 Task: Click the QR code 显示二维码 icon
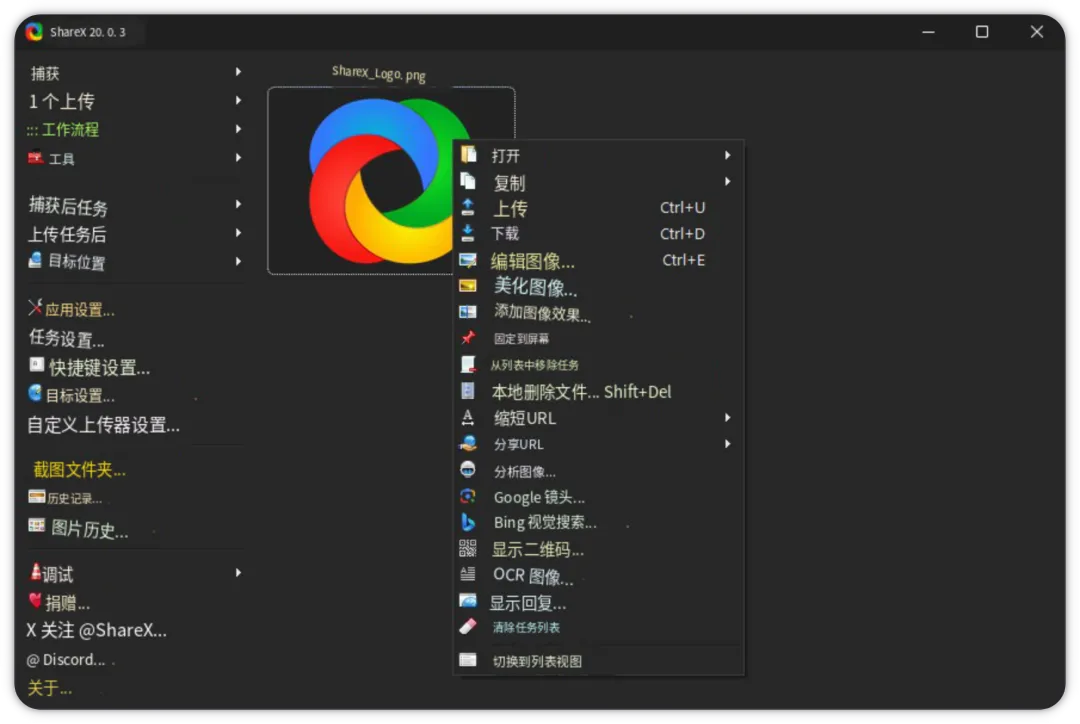[x=468, y=548]
